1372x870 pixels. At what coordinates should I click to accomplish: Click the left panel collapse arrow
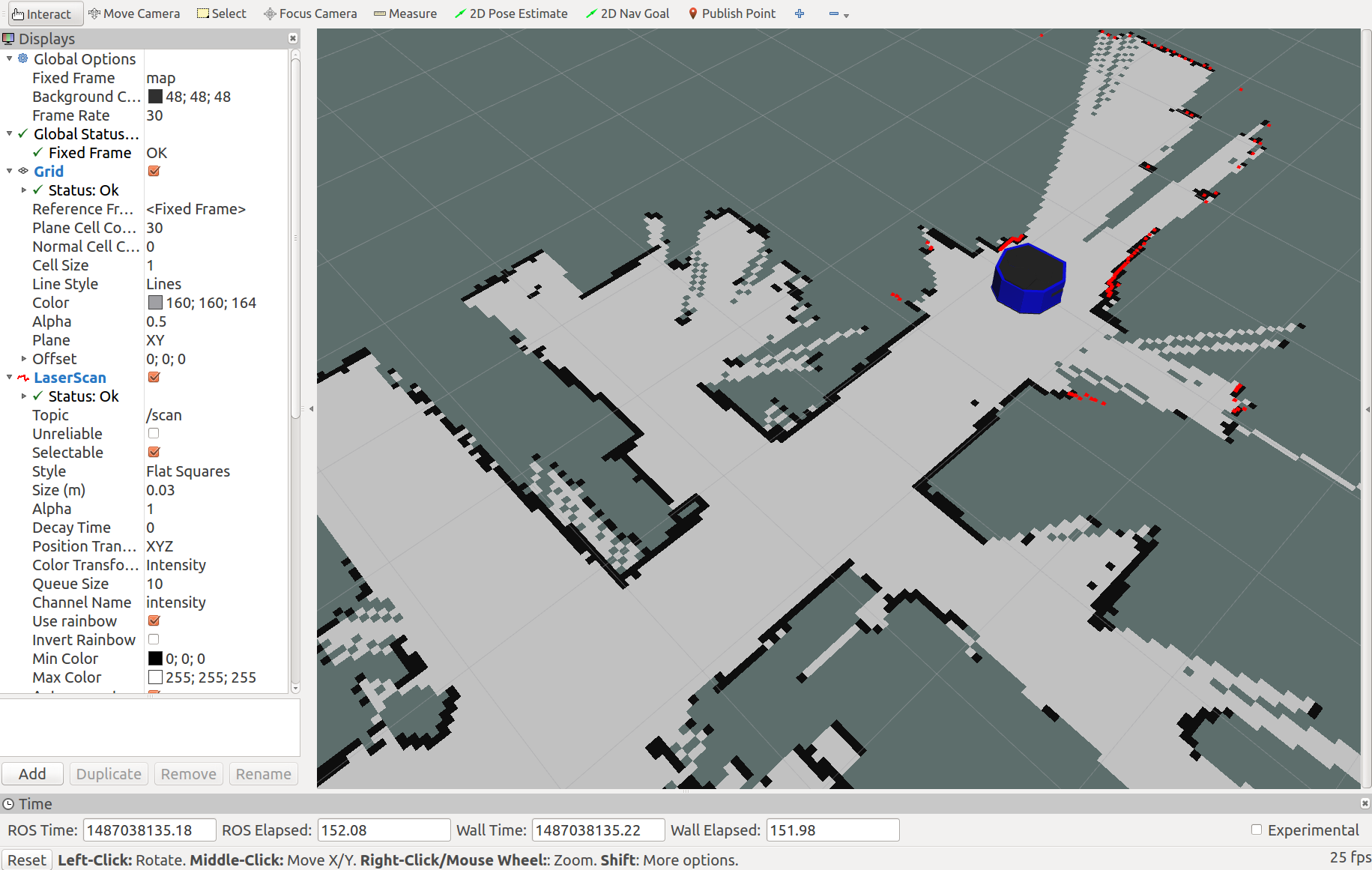(x=311, y=409)
